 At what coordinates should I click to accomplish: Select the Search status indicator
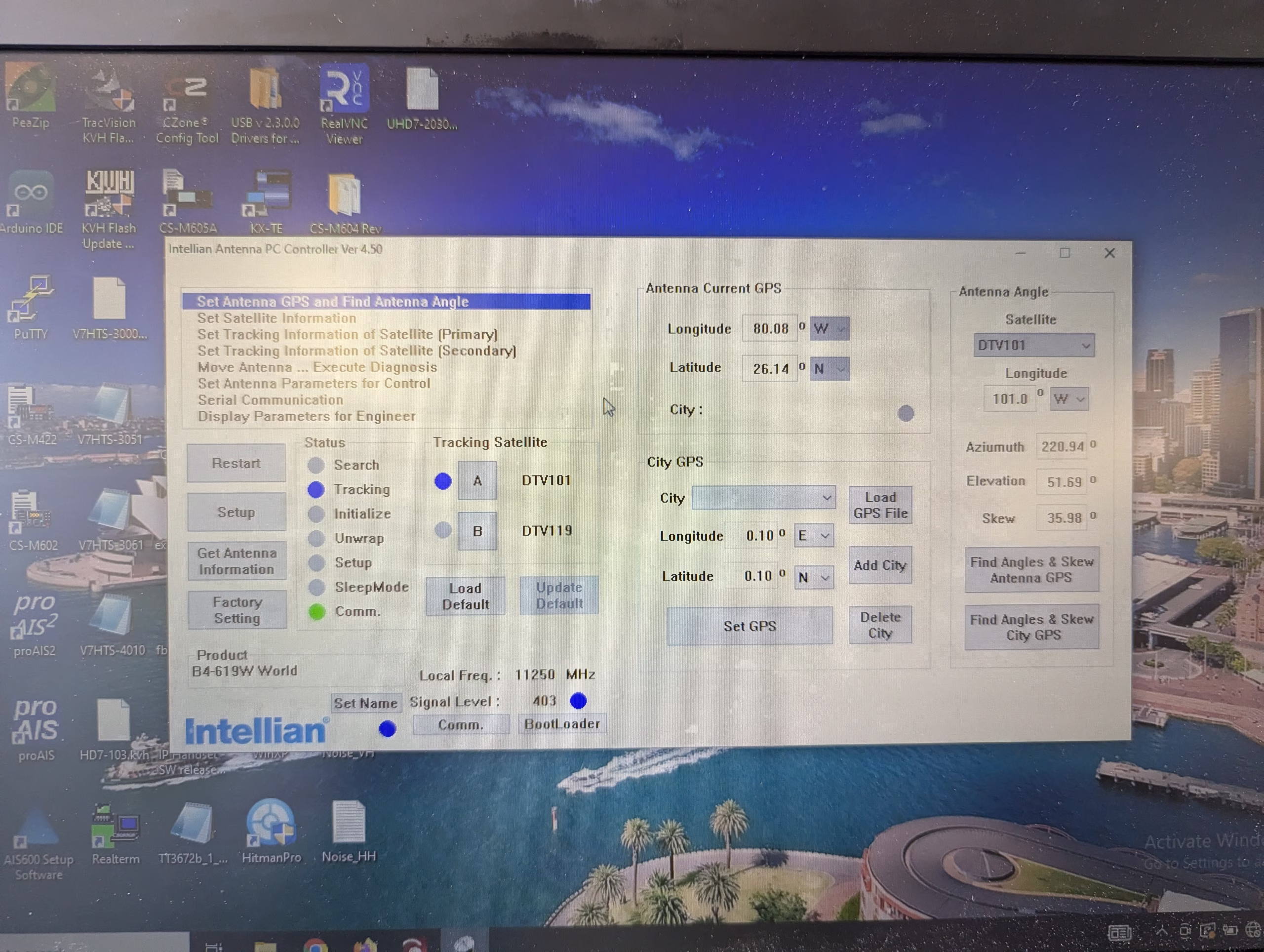coord(316,465)
